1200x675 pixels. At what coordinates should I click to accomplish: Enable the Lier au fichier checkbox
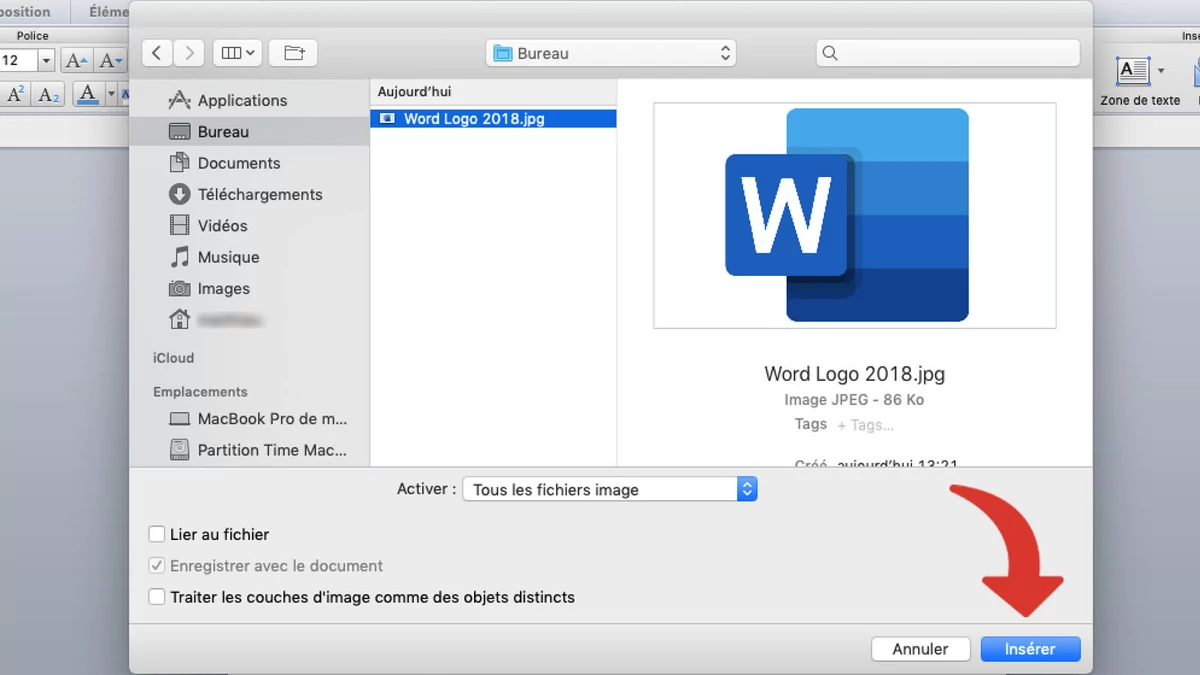point(157,535)
